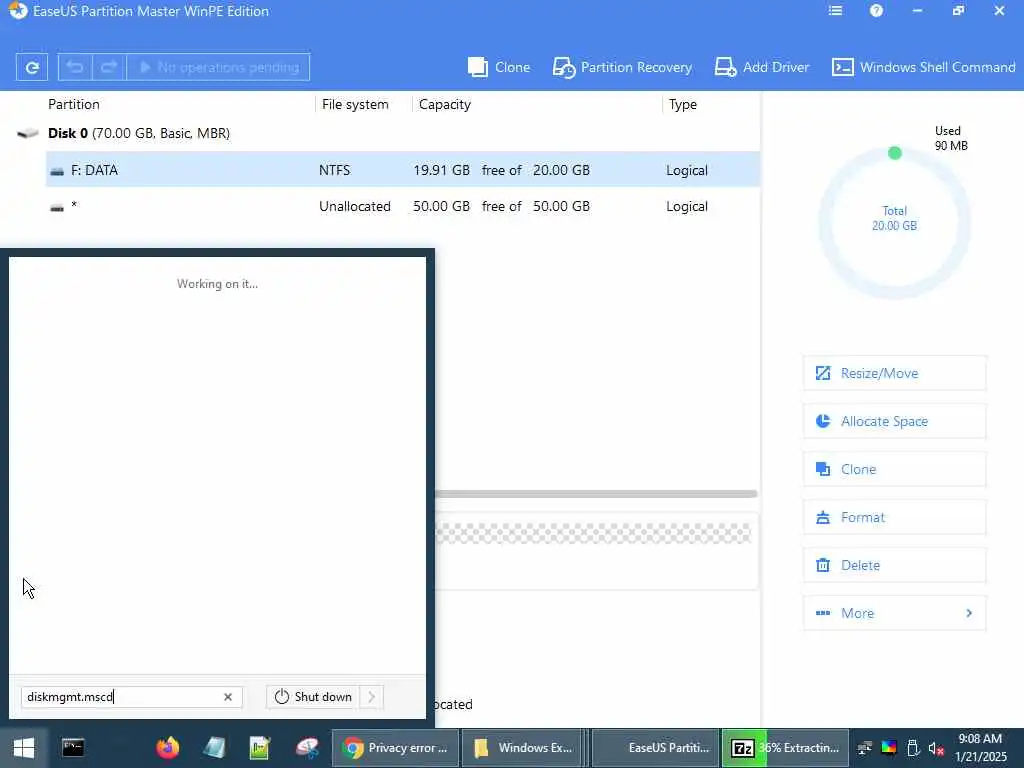The image size is (1024, 768).
Task: Click the redo arrow icon
Action: [x=109, y=67]
